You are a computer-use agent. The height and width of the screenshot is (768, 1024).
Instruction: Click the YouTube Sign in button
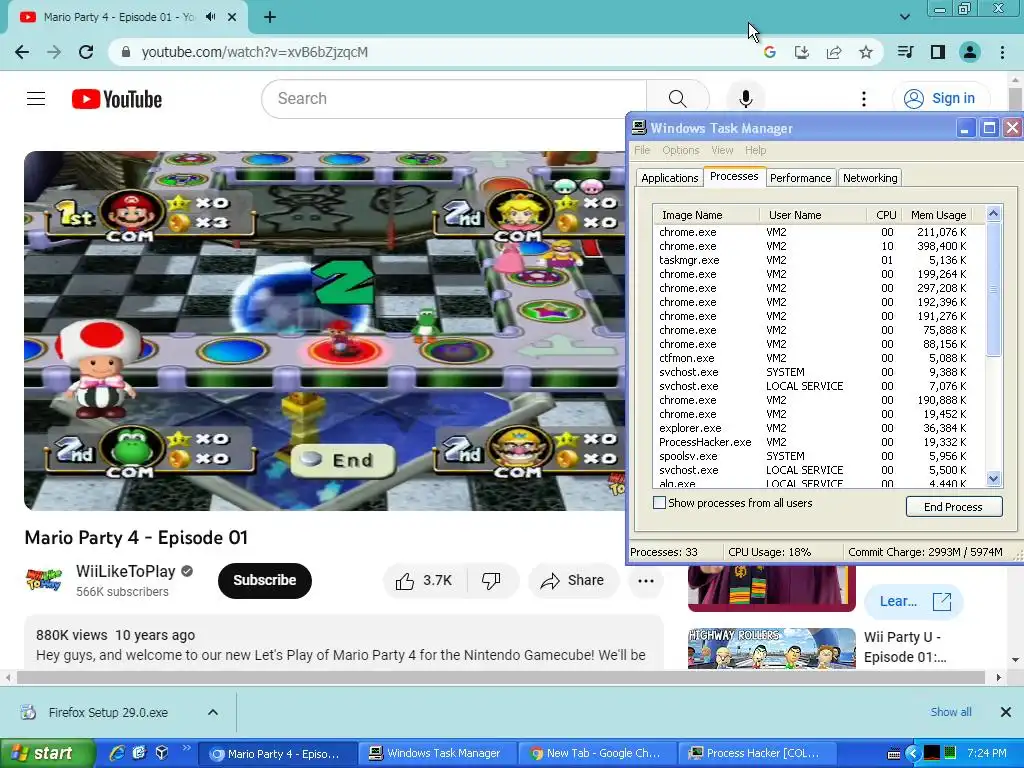pos(940,99)
